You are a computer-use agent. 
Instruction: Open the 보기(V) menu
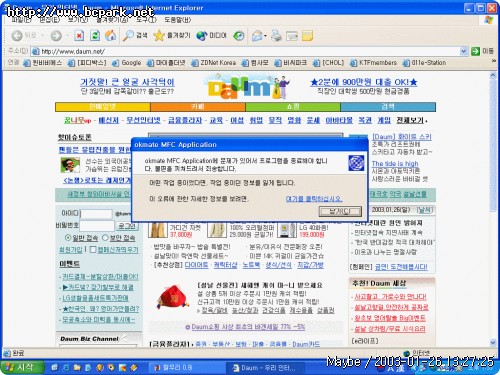tap(78, 20)
